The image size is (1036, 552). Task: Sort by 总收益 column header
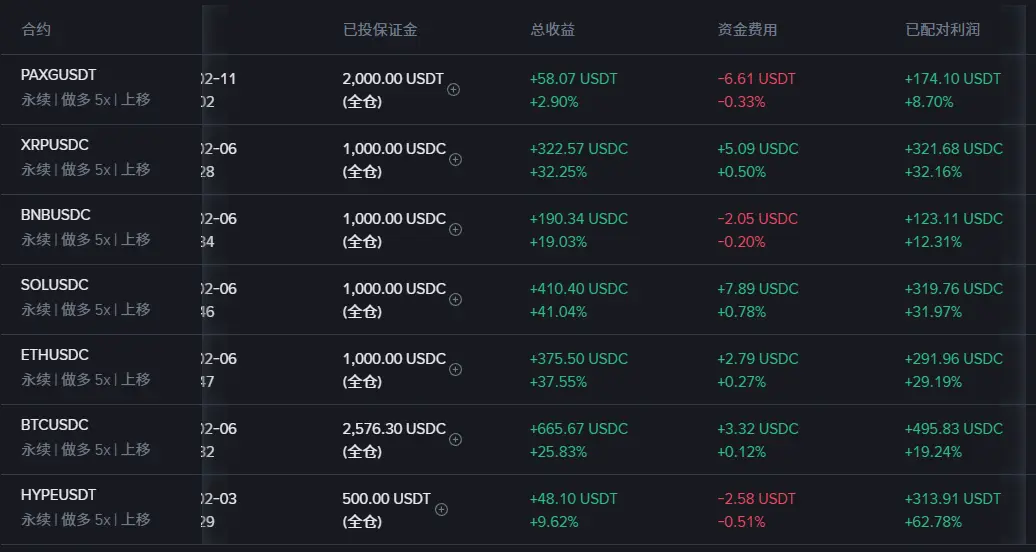[552, 30]
